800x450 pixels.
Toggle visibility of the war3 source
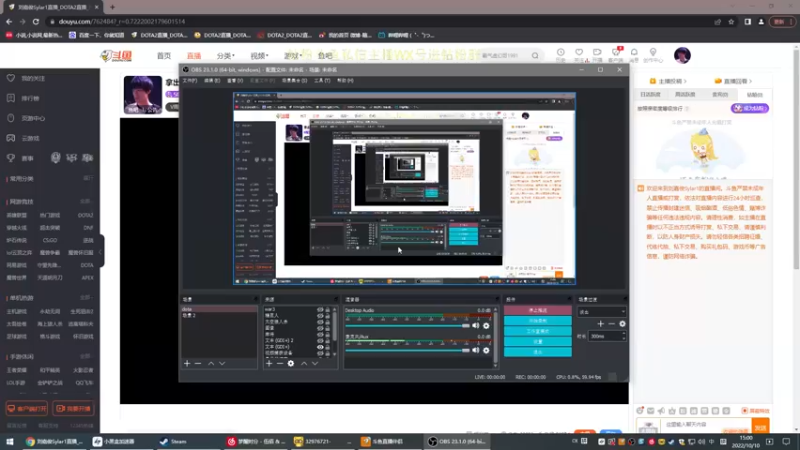[320, 310]
